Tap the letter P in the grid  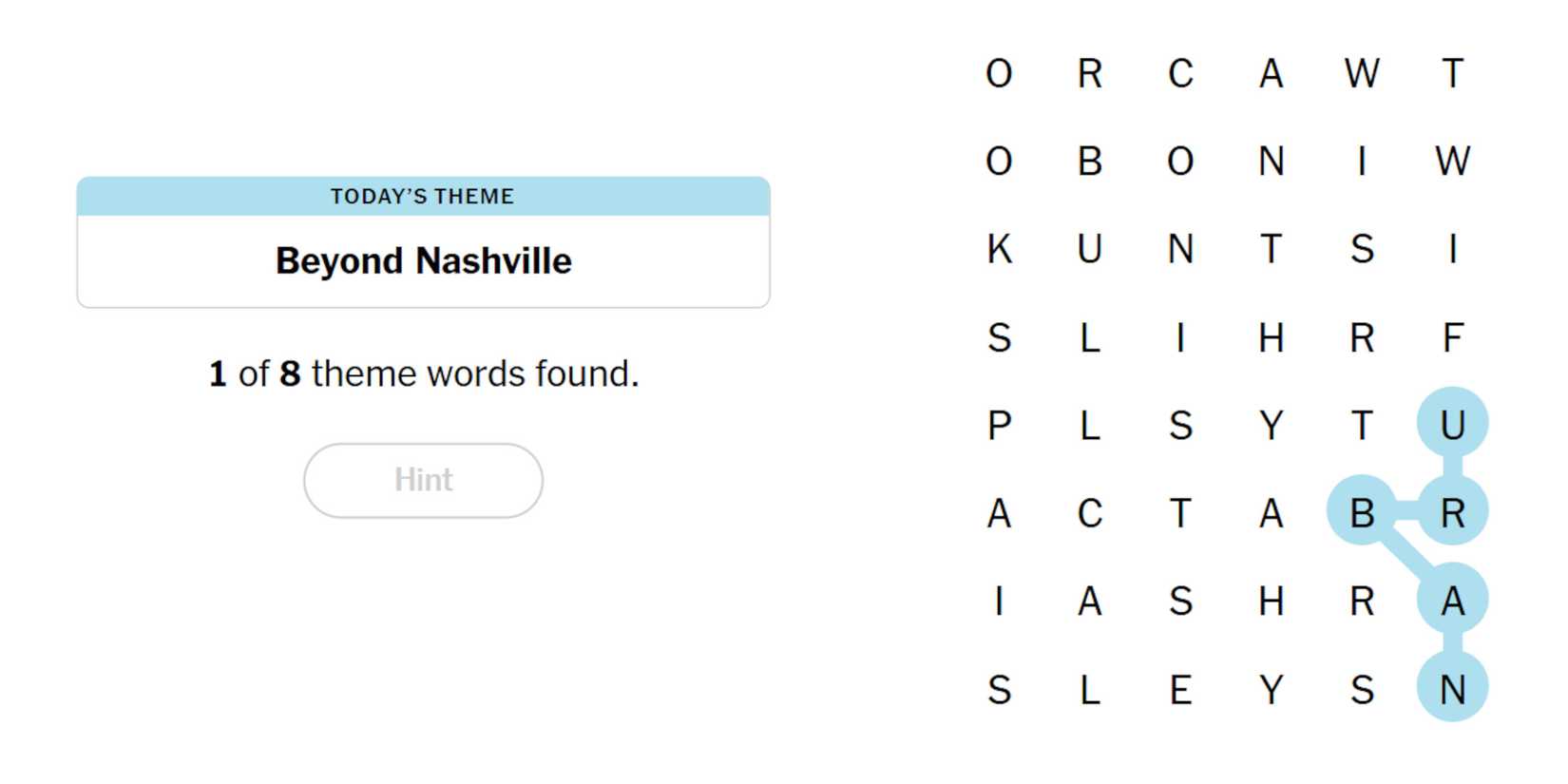click(999, 425)
